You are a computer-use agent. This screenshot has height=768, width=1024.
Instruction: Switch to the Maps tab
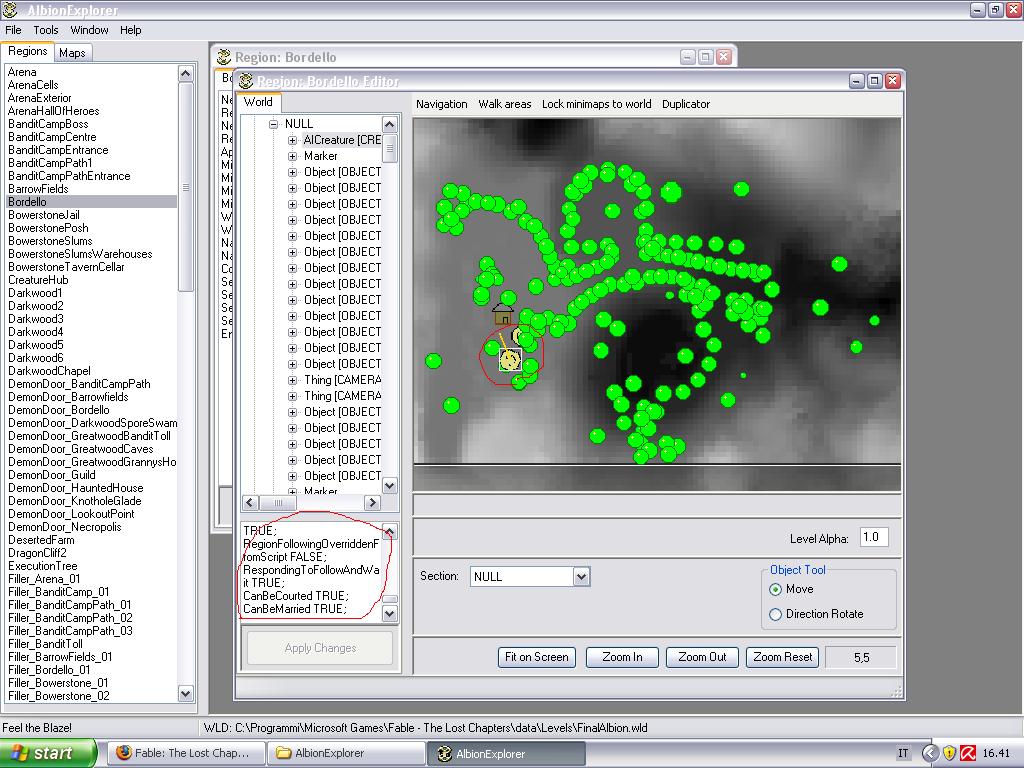(72, 52)
